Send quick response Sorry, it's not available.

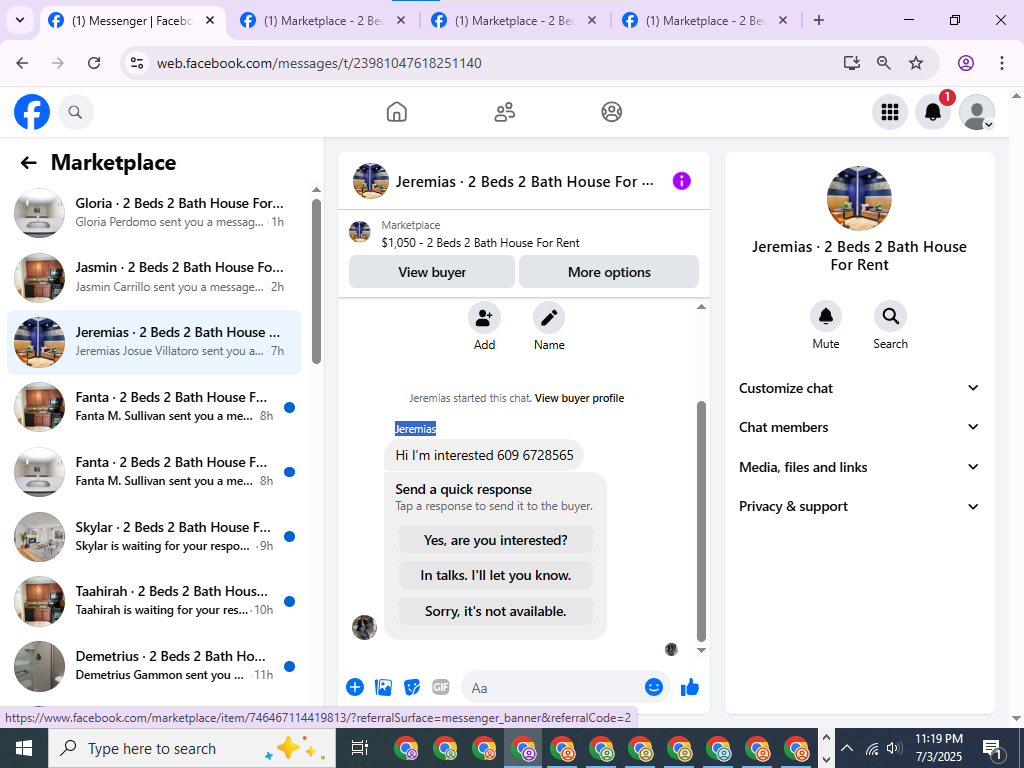tap(496, 611)
